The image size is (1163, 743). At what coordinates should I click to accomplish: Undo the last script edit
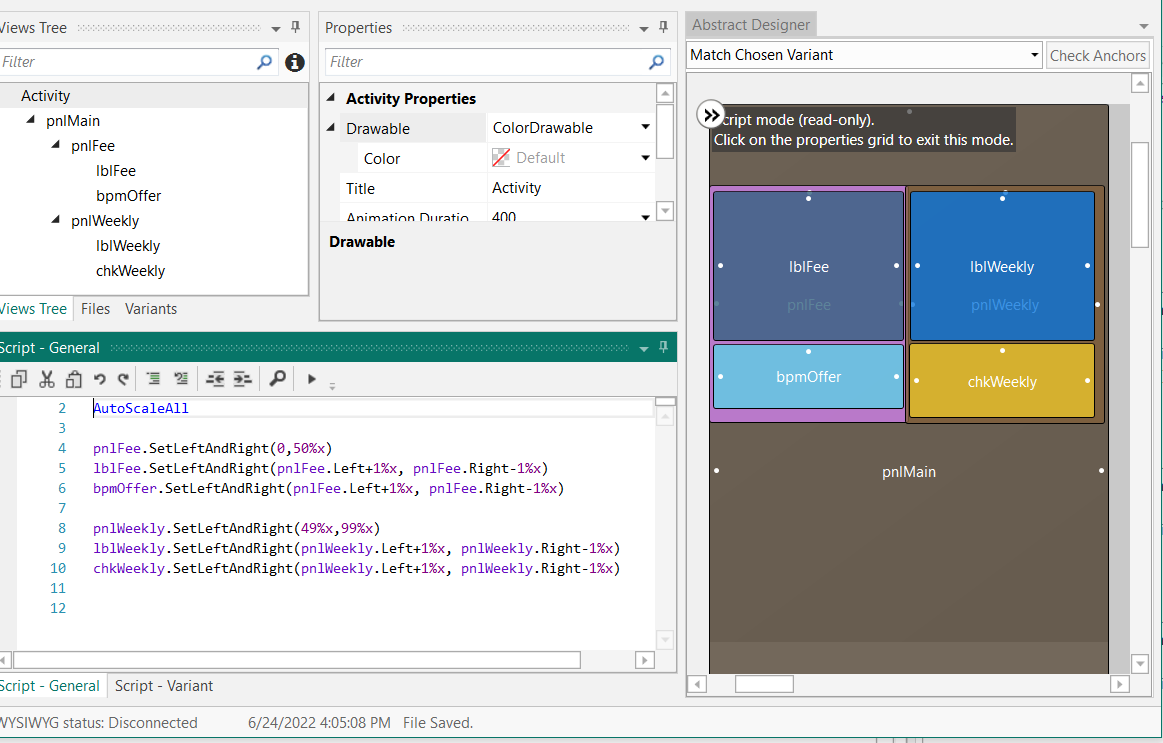pos(99,379)
